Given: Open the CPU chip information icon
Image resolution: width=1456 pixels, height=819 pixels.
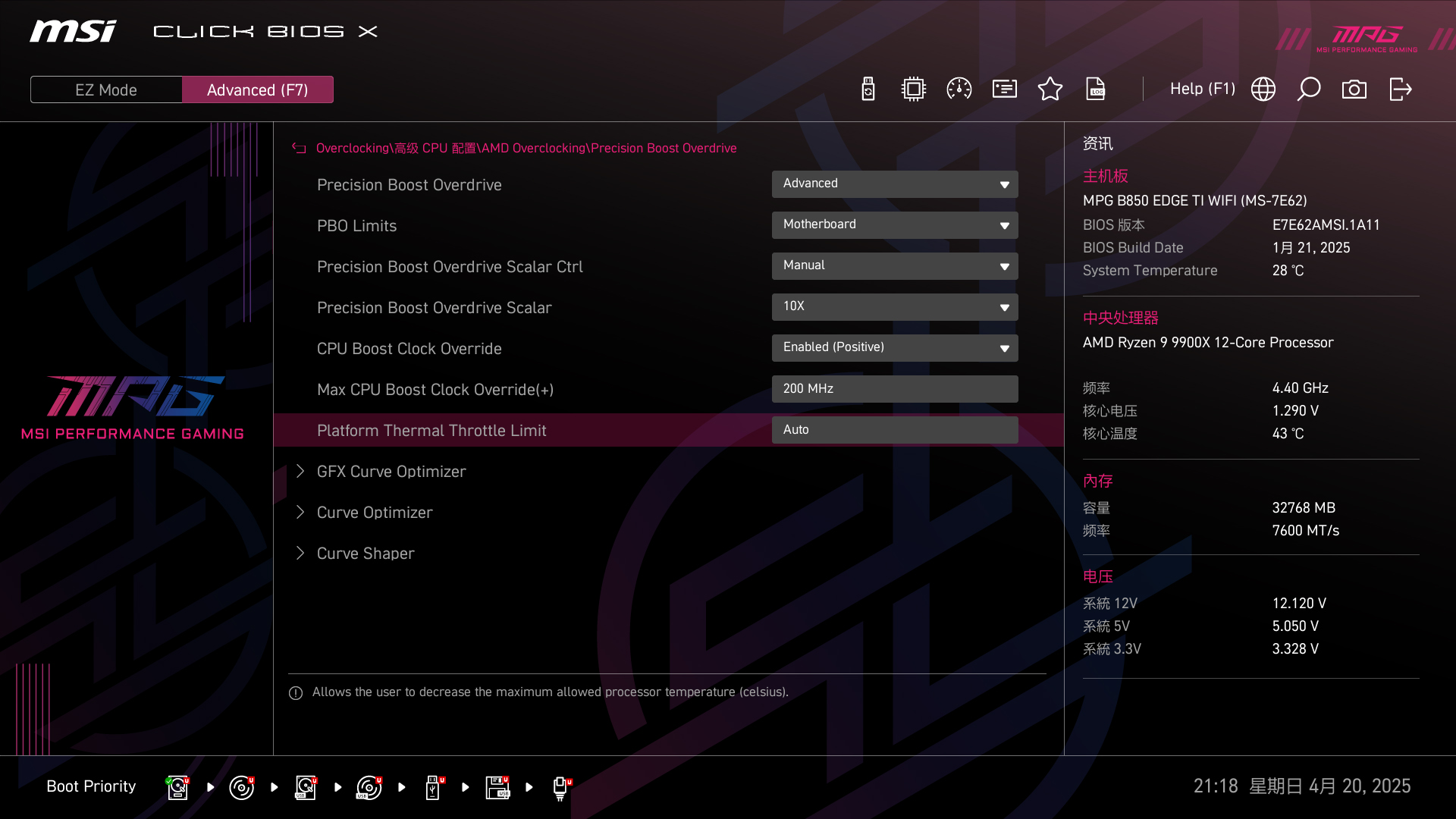Looking at the screenshot, I should click(x=914, y=89).
